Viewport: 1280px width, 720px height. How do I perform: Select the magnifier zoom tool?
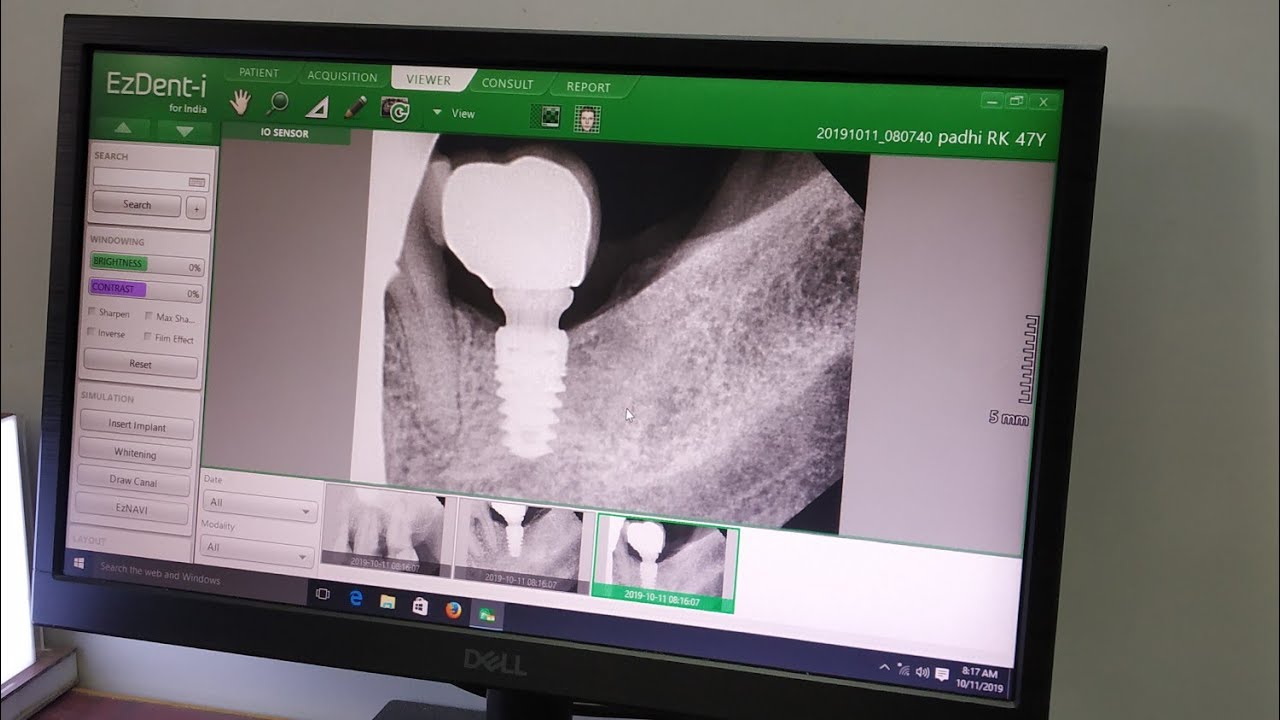point(277,103)
